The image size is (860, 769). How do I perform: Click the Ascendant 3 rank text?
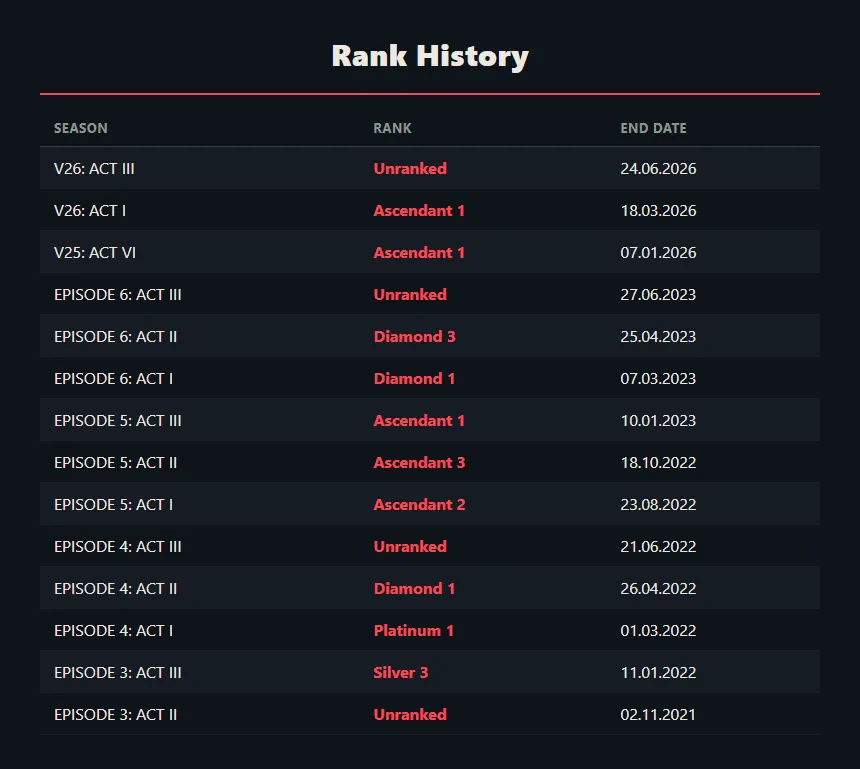(x=420, y=463)
